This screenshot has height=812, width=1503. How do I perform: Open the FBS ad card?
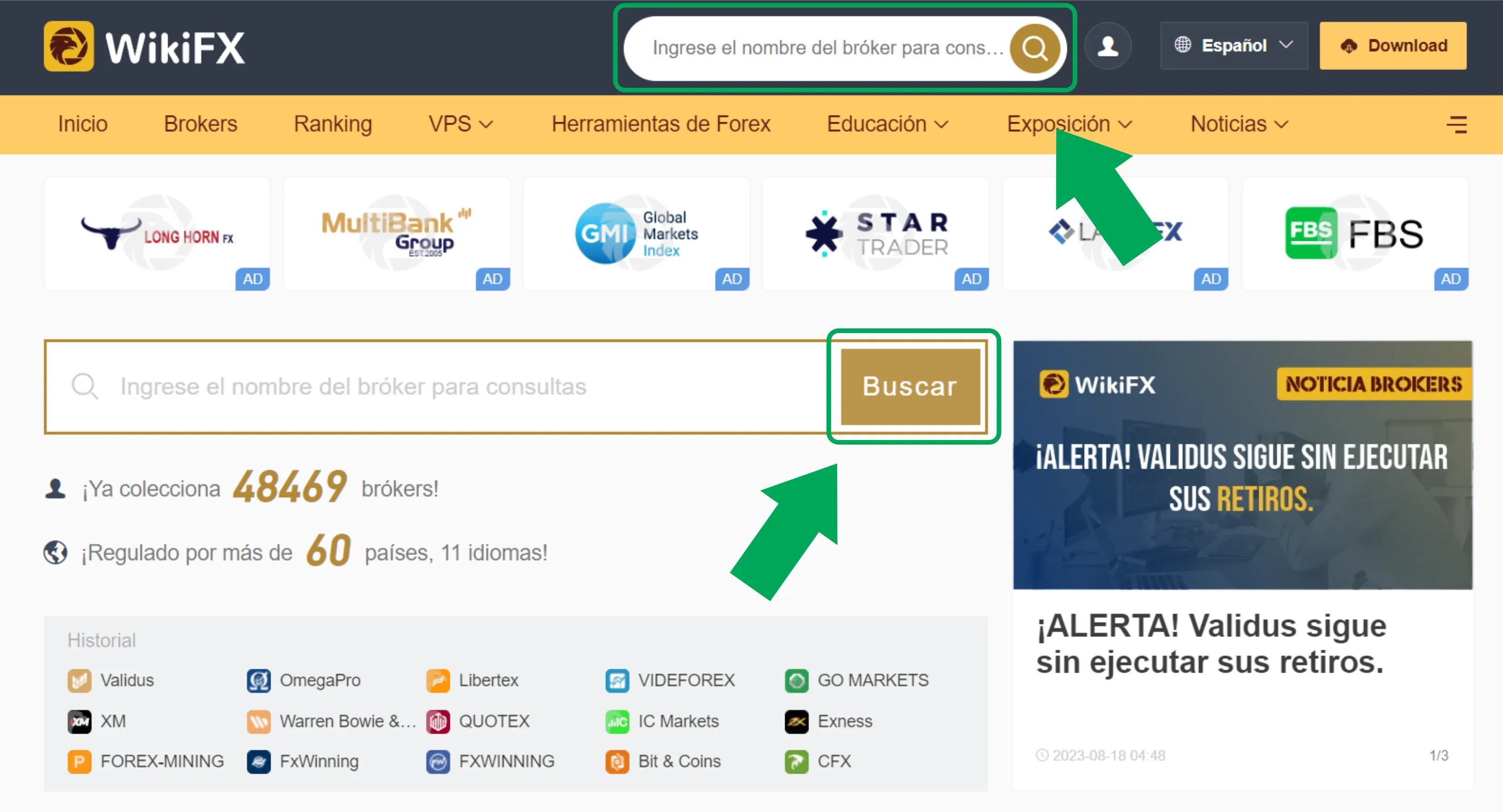(1355, 234)
